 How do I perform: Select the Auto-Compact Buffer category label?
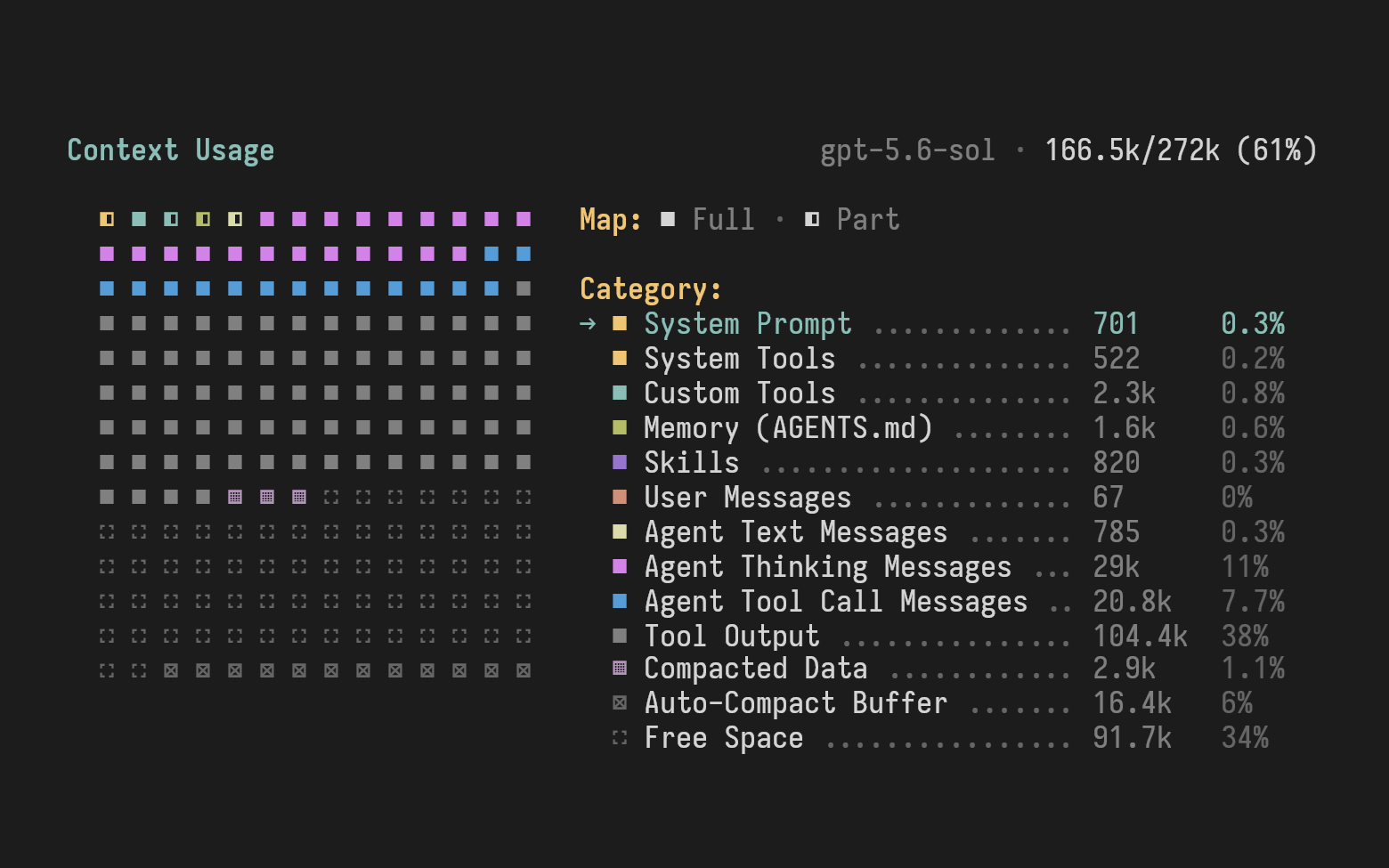[x=796, y=703]
